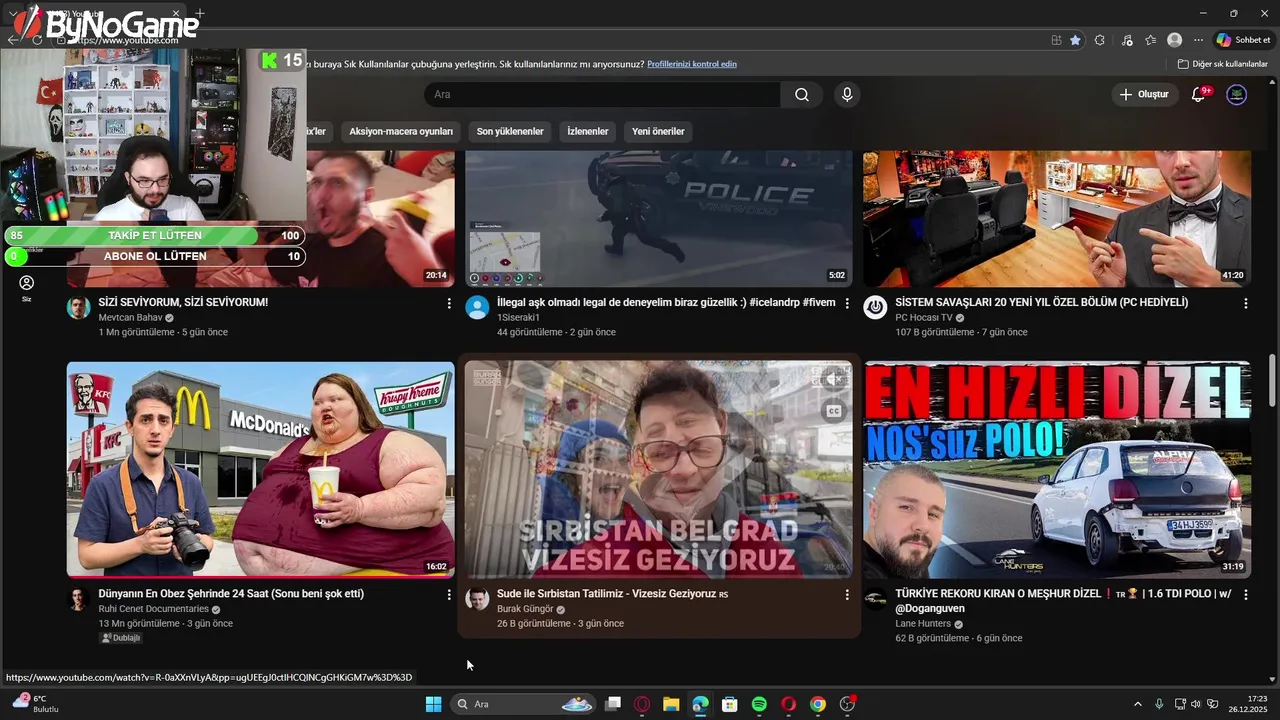Screen dimensions: 1280x720
Task: Reload the page with the refresh icon
Action: coord(37,40)
